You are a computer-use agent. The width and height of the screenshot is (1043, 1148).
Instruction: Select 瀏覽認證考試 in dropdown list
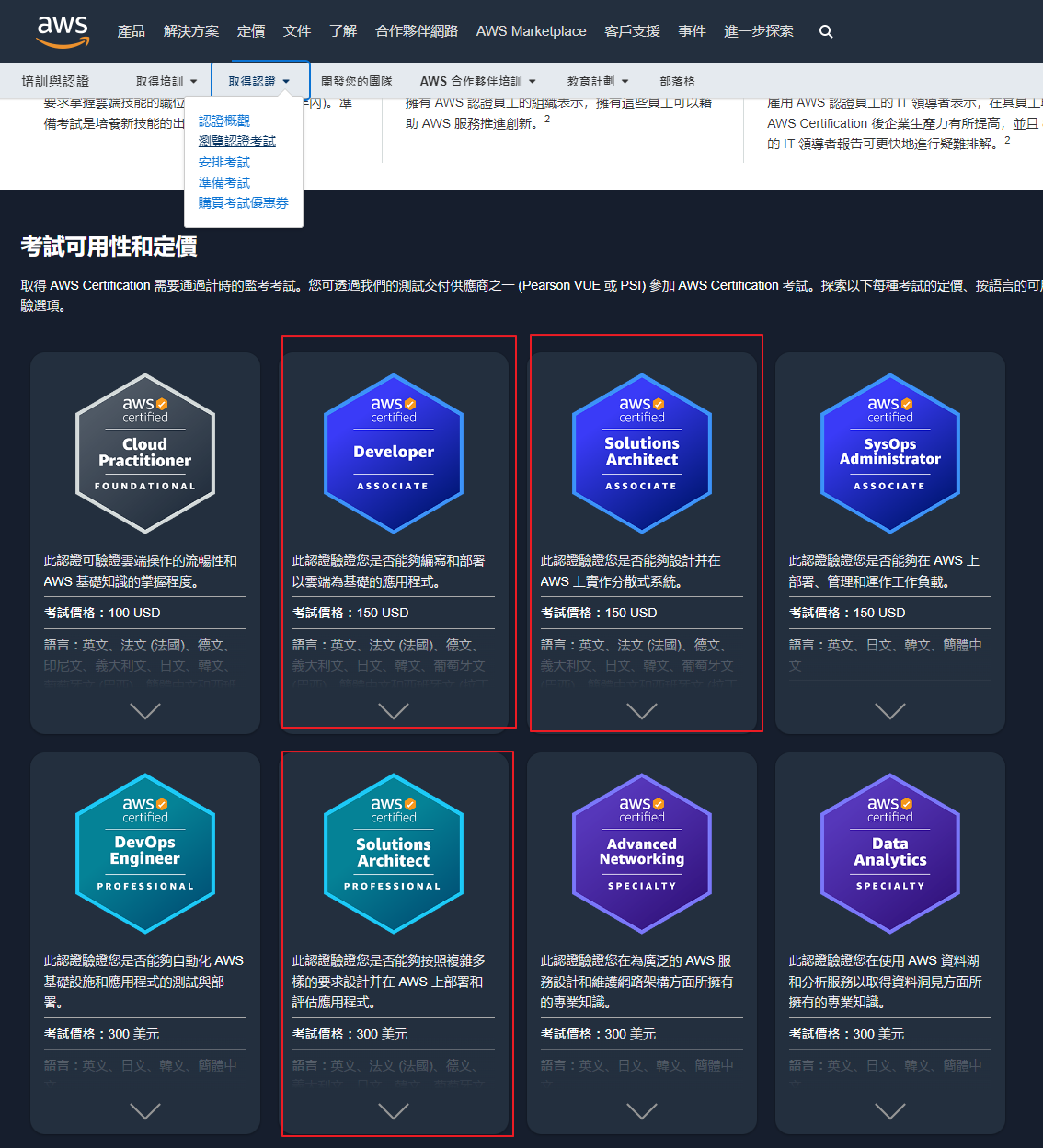pos(237,141)
